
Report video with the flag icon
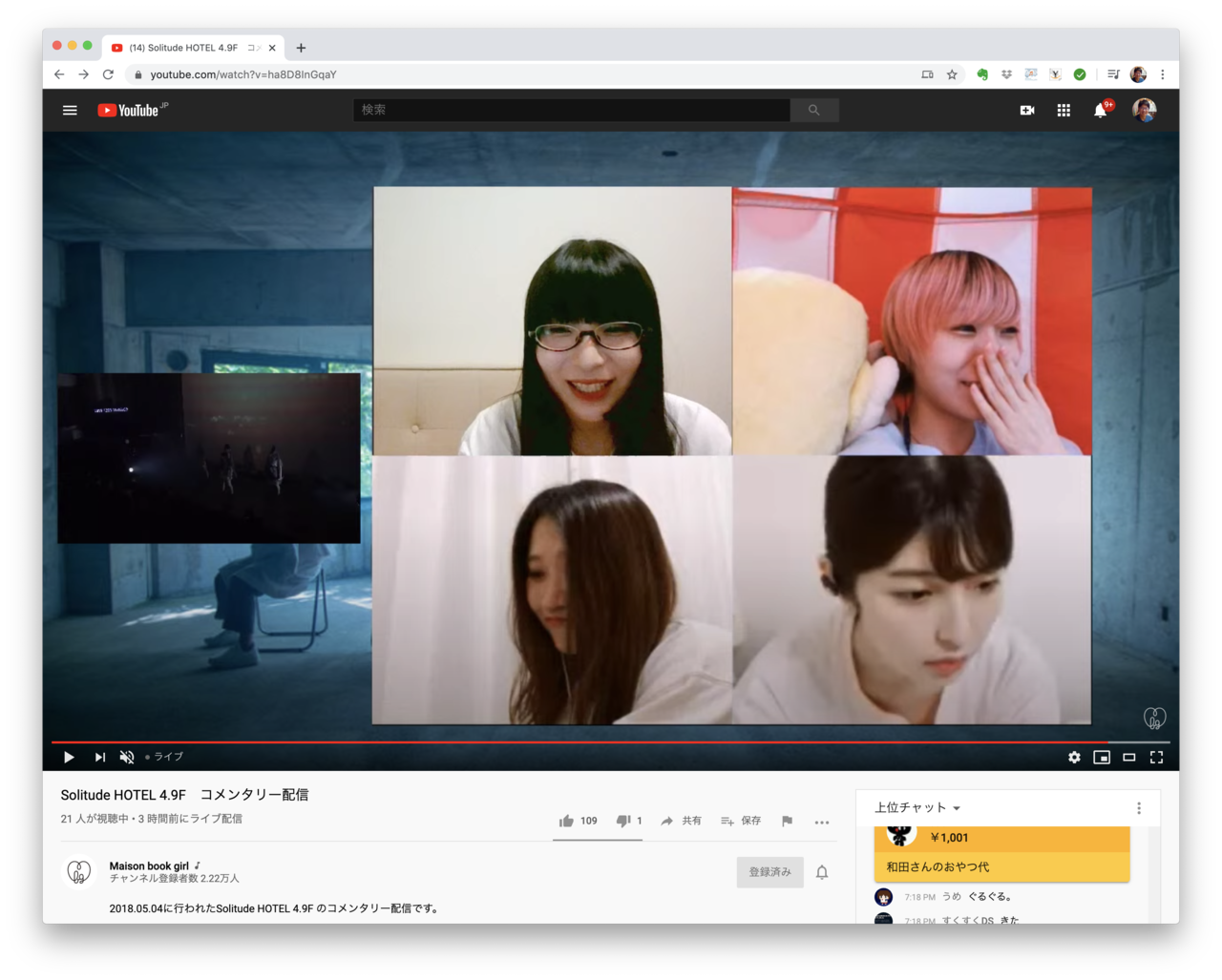coord(787,821)
